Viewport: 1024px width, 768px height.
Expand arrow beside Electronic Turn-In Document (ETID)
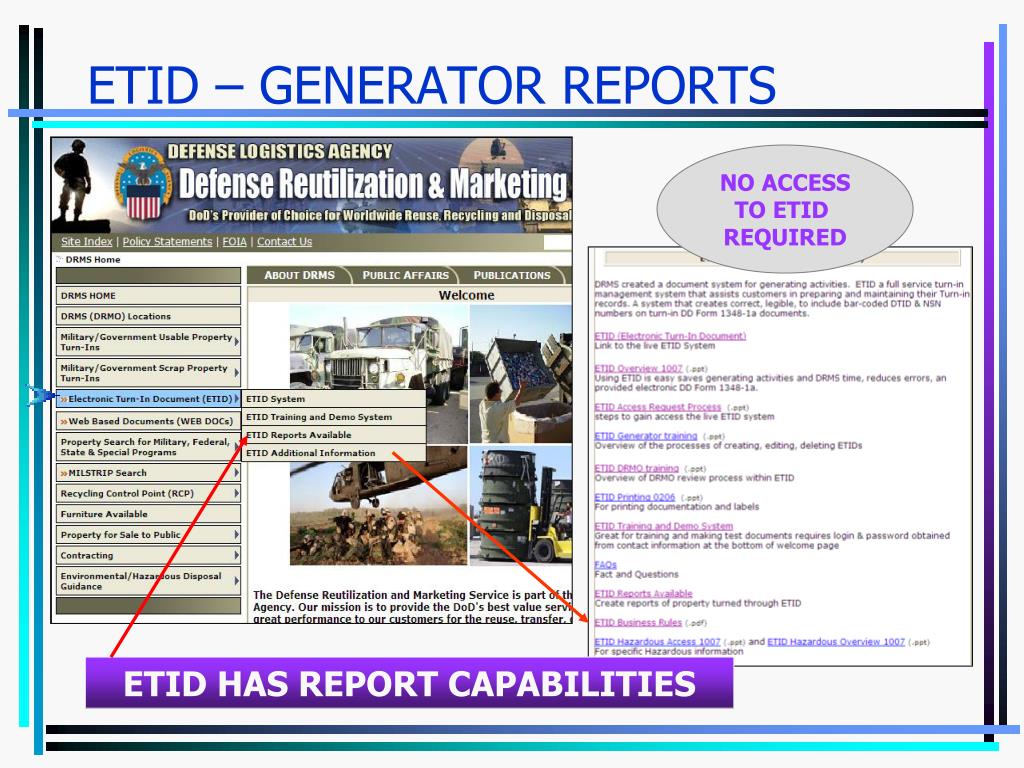click(236, 398)
